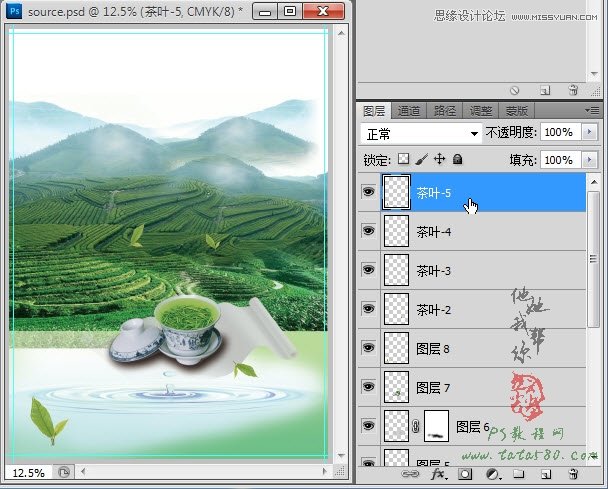Click the status bar preview icon beside 12.5%
This screenshot has width=608, height=489.
point(64,472)
